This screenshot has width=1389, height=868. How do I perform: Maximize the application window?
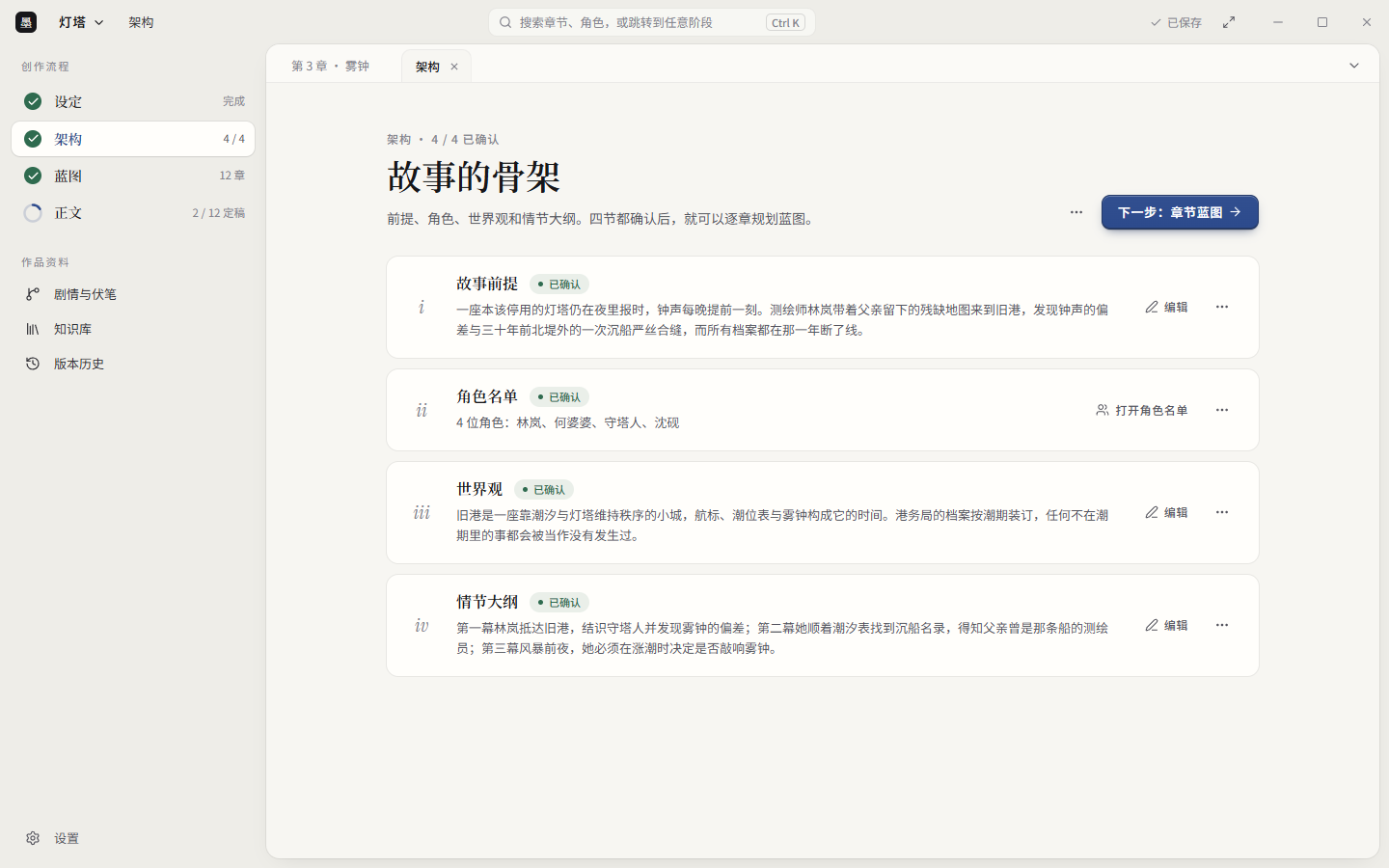tap(1322, 22)
